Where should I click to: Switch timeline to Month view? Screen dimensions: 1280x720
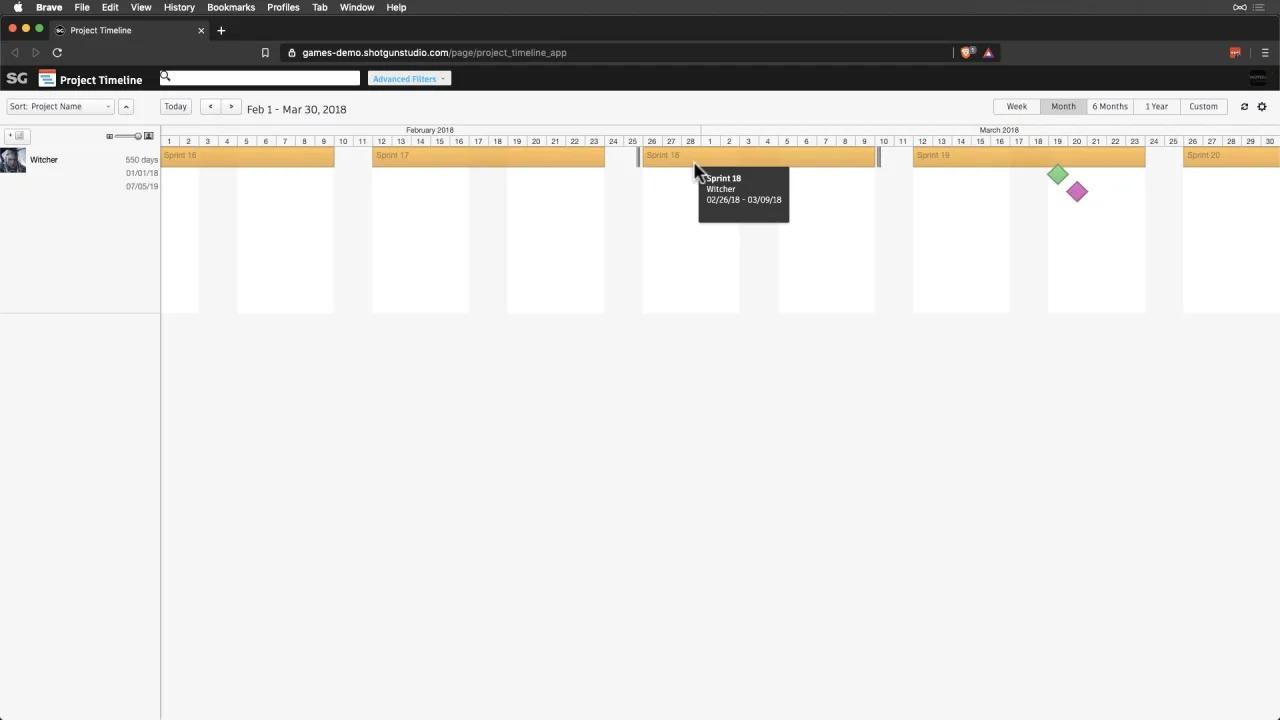(x=1063, y=107)
